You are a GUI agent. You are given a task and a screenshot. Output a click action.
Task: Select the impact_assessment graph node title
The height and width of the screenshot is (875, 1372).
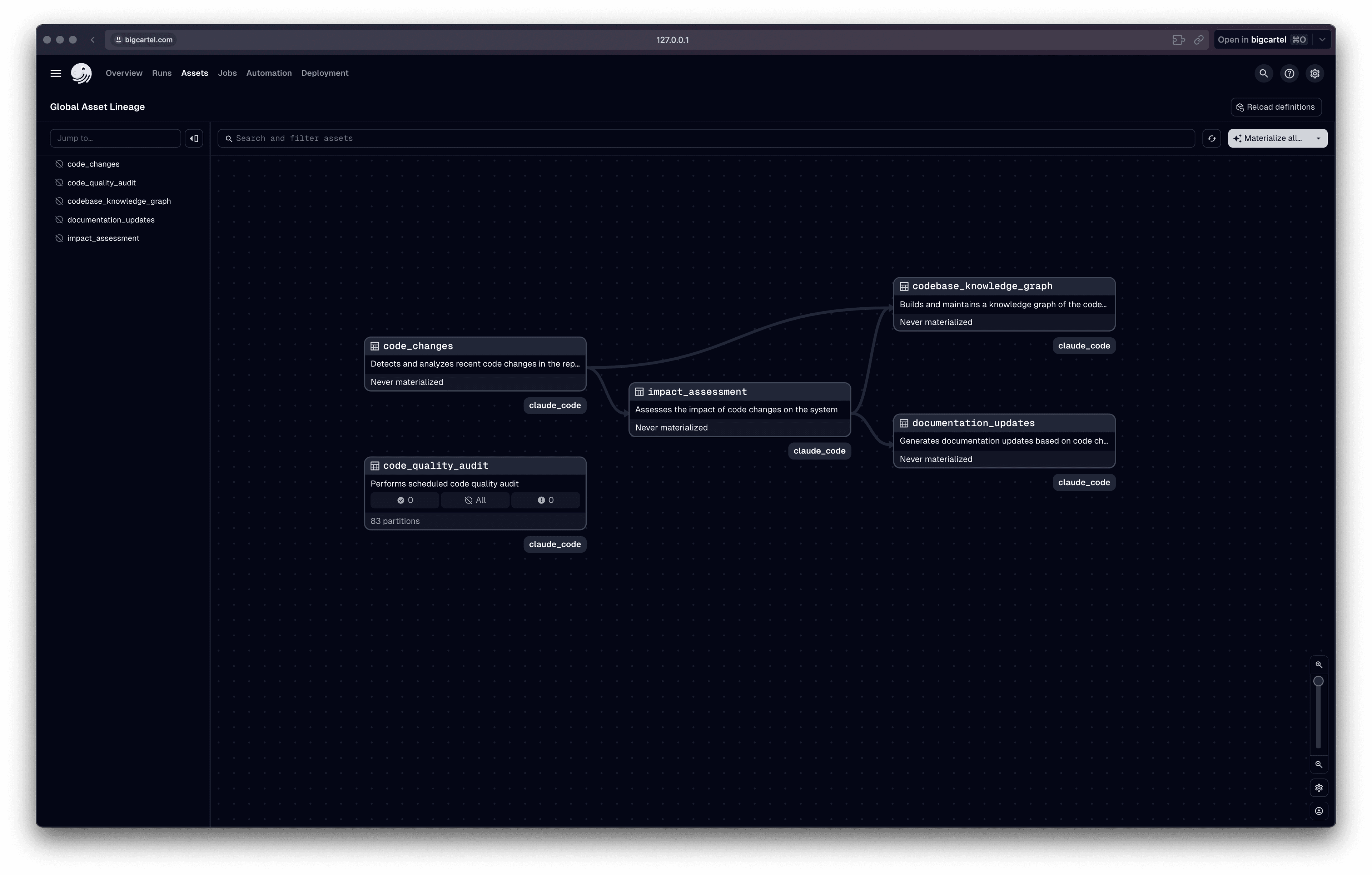point(697,392)
